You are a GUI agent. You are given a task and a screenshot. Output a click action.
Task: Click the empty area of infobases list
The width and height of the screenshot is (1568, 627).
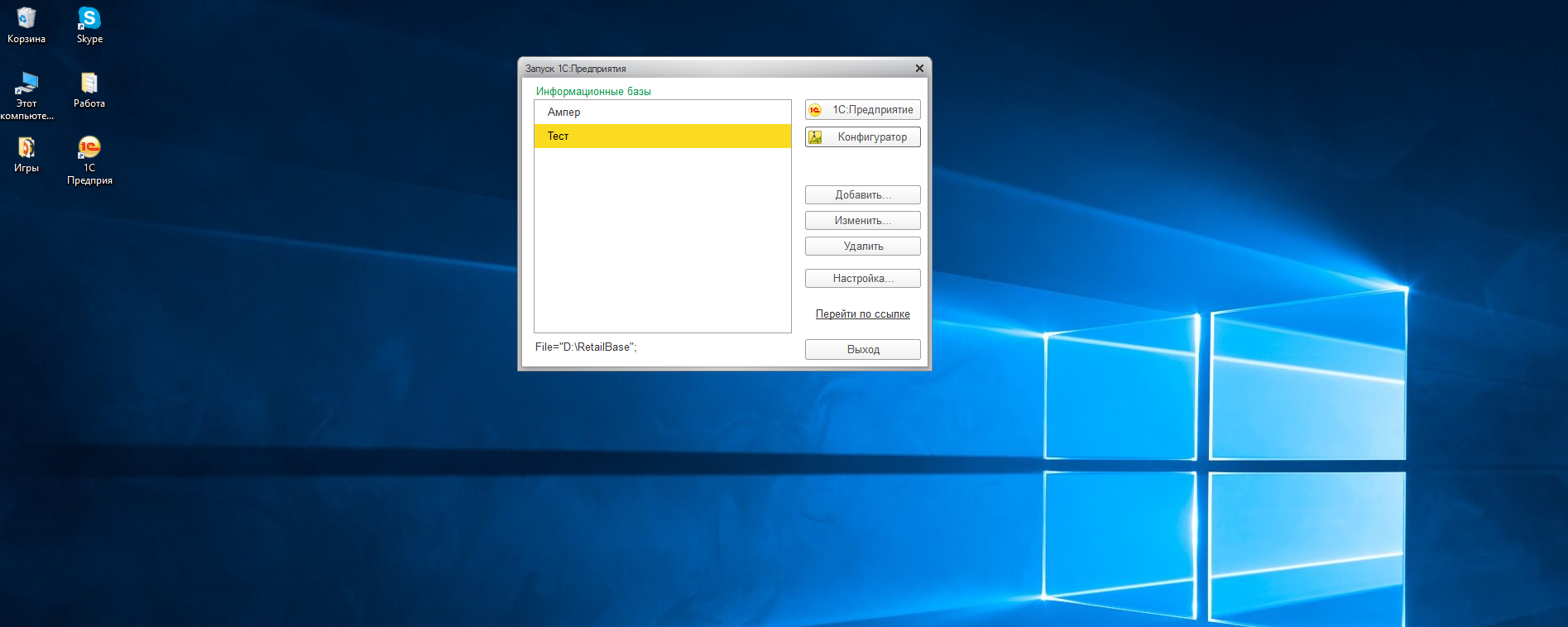tap(663, 240)
